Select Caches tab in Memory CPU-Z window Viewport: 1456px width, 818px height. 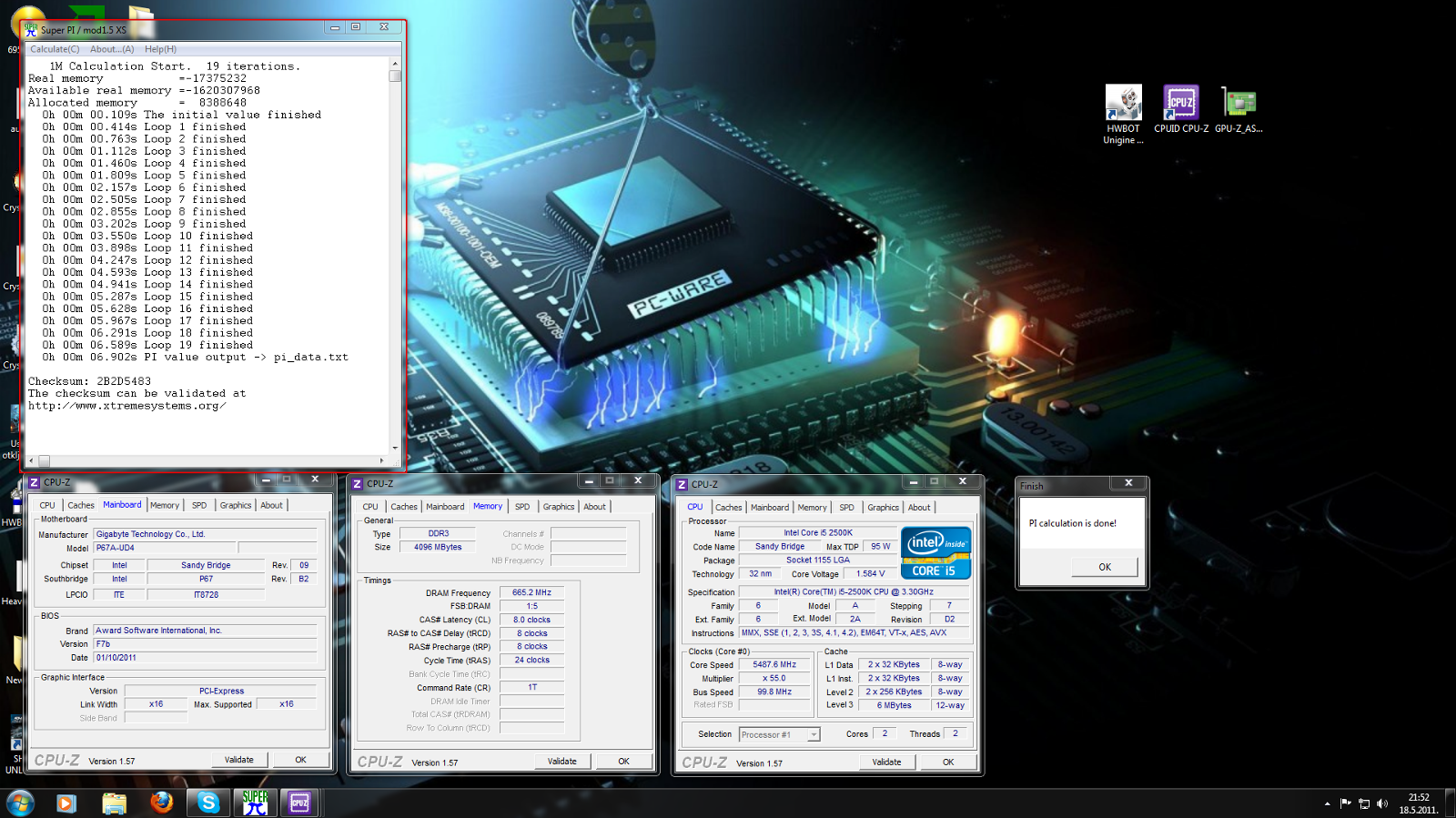tap(404, 507)
